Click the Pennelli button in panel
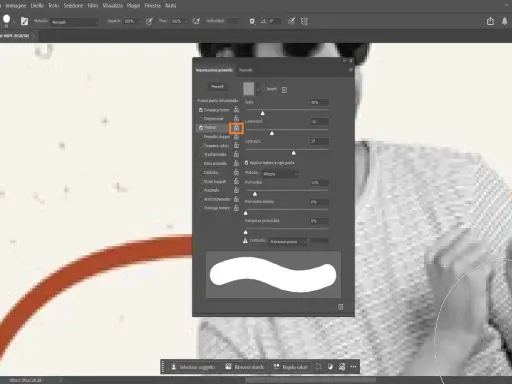The height and width of the screenshot is (384, 512). 217,87
